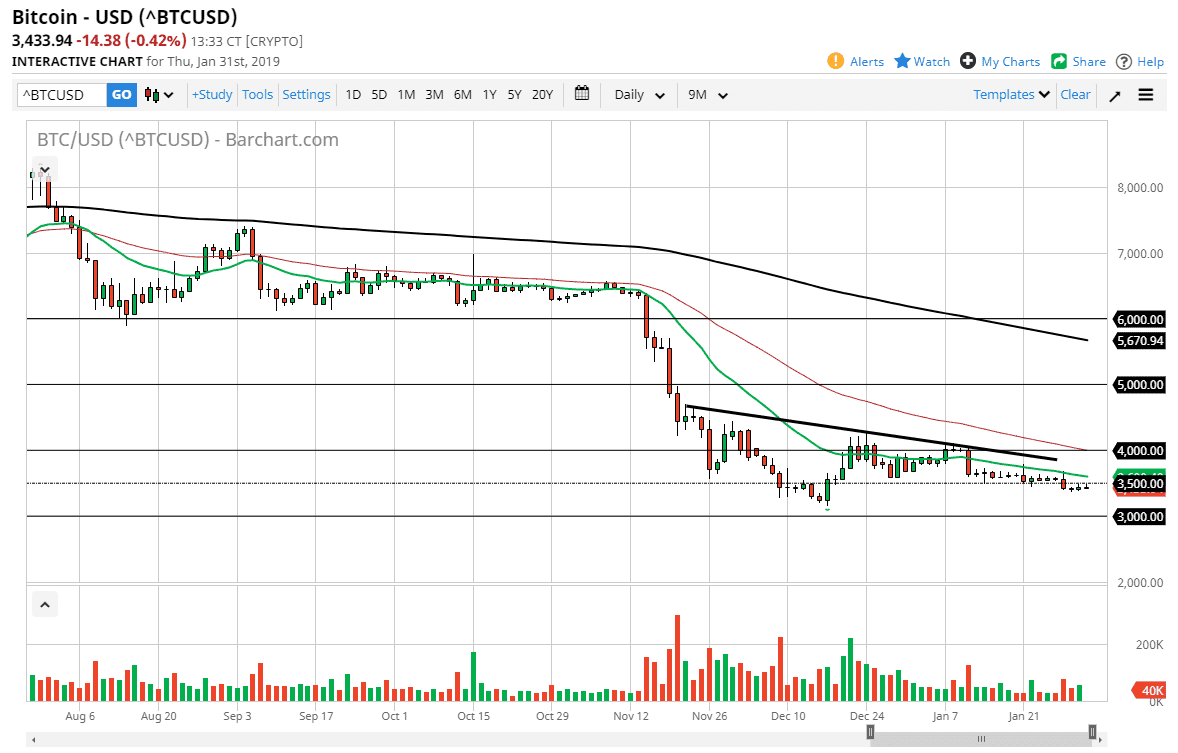This screenshot has width=1178, height=753.
Task: Open the Help question mark icon
Action: click(x=1124, y=61)
